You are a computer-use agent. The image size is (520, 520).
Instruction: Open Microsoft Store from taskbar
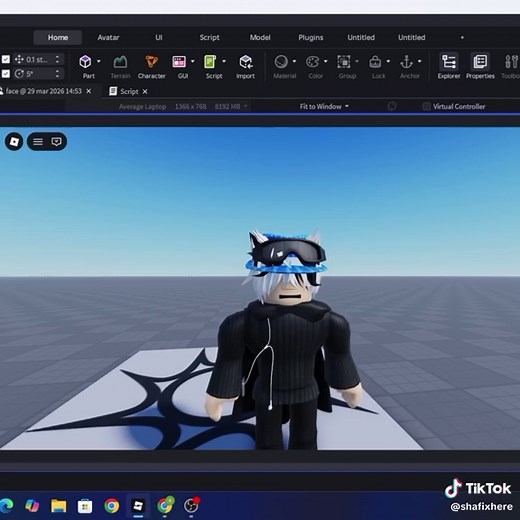point(85,506)
